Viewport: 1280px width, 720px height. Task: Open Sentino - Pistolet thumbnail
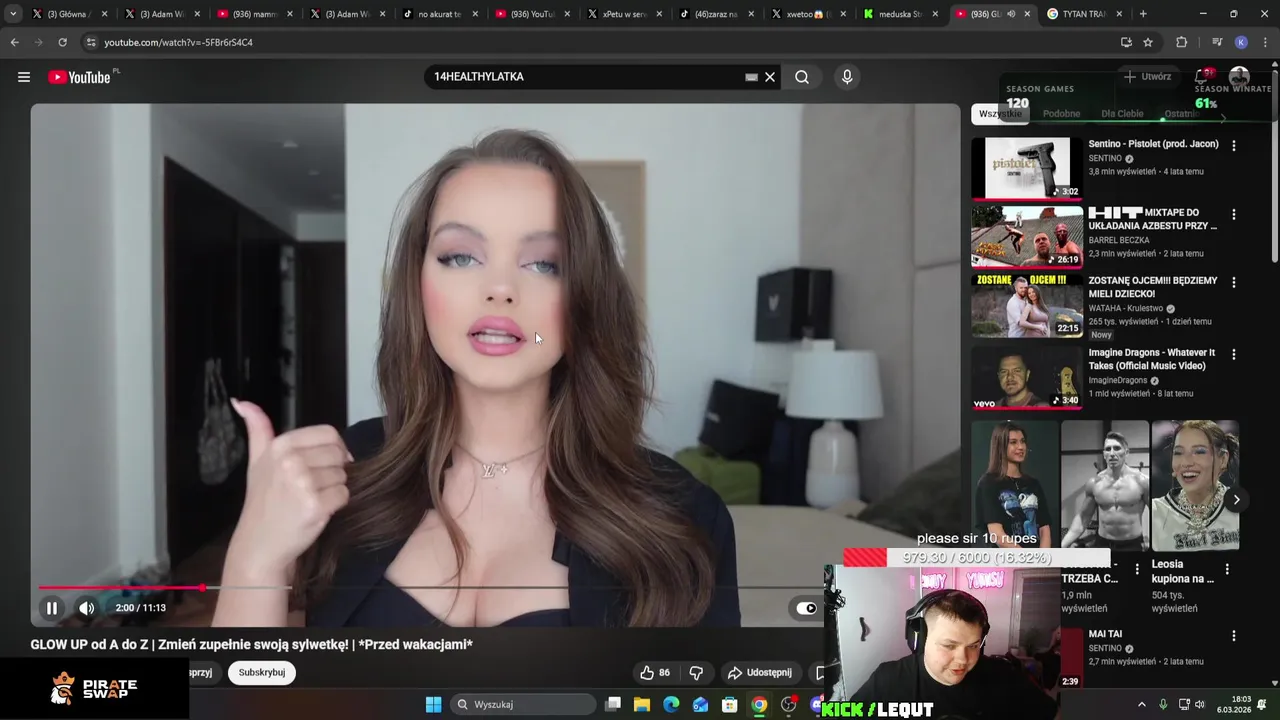pos(1027,169)
